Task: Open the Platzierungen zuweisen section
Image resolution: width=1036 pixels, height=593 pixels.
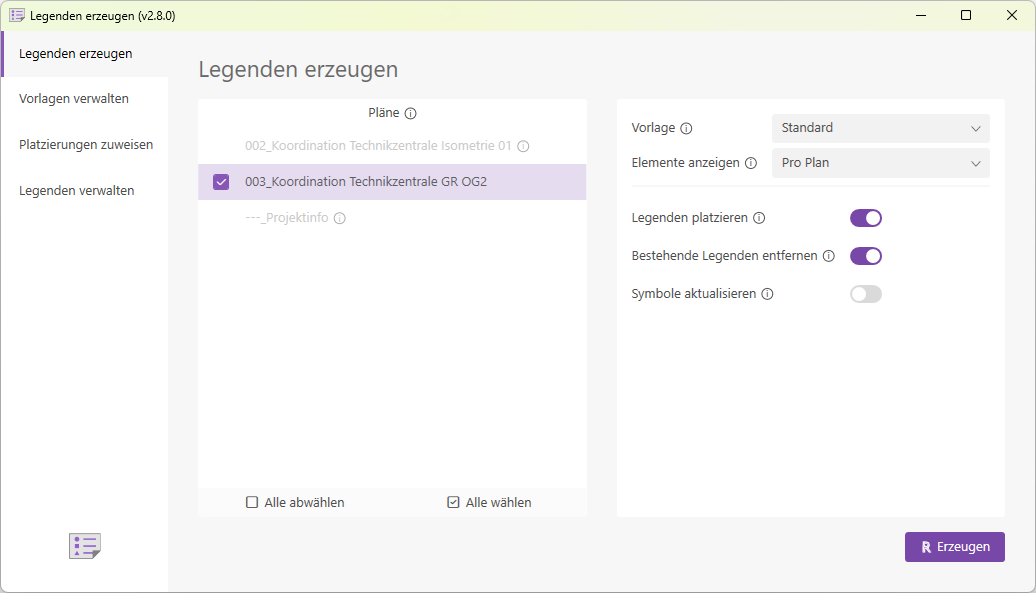Action: (x=86, y=144)
